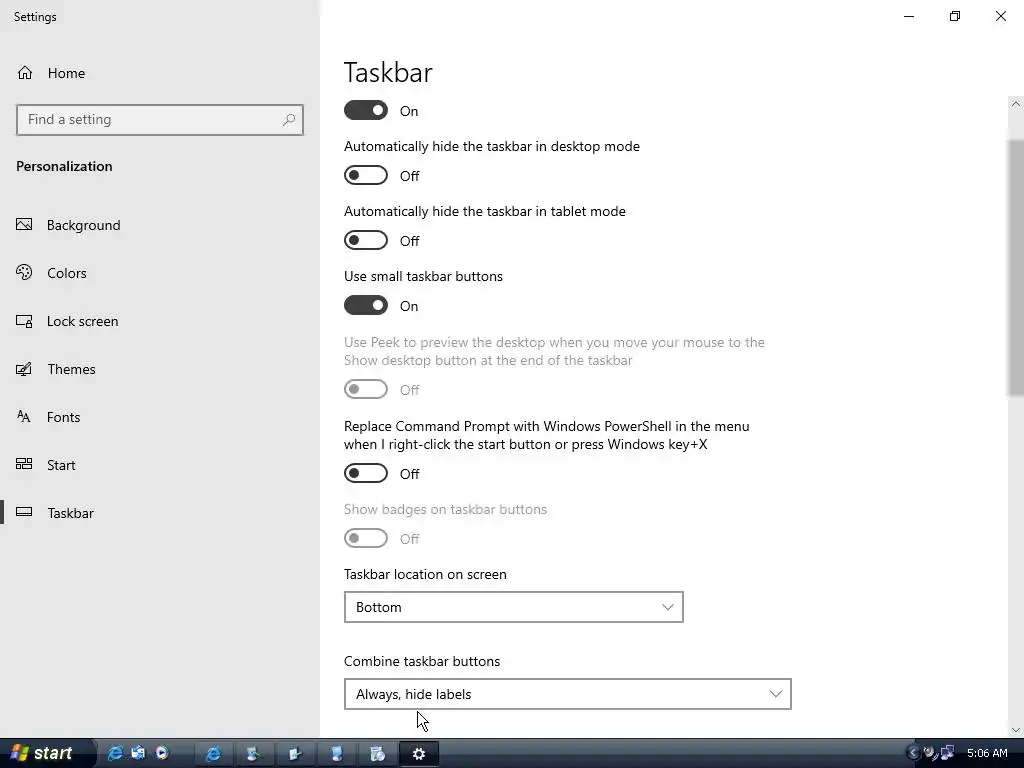Click the scrollbar up arrow

tap(1016, 104)
